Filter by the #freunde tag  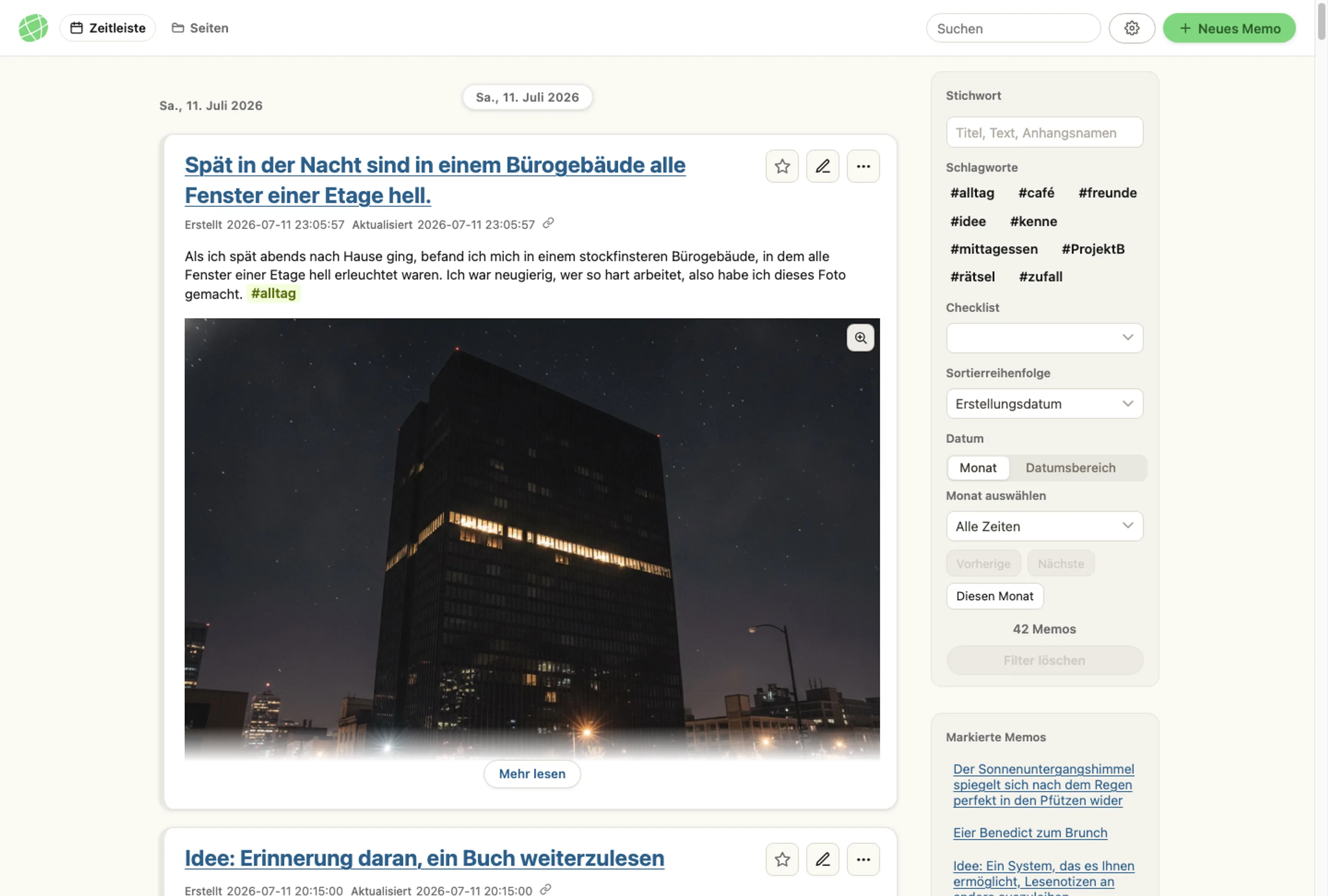[x=1108, y=193]
